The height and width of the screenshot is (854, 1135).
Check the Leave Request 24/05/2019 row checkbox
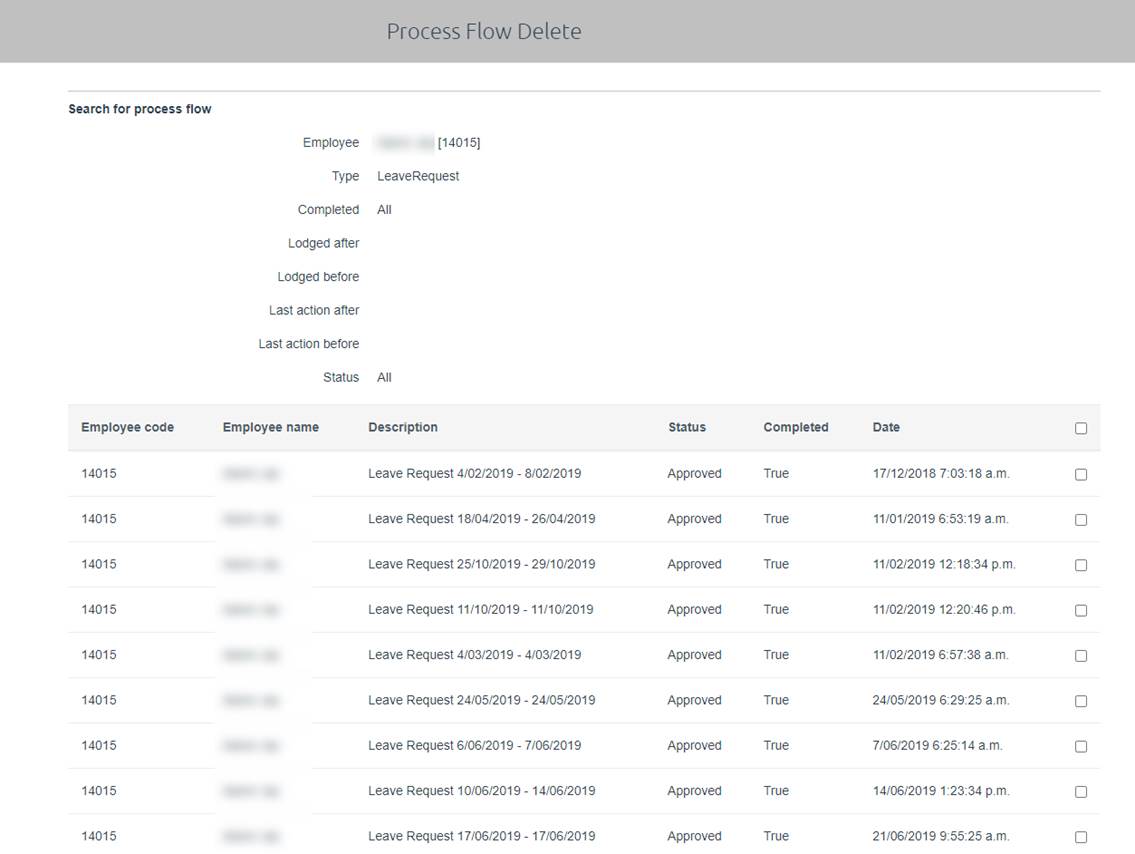tap(1081, 700)
